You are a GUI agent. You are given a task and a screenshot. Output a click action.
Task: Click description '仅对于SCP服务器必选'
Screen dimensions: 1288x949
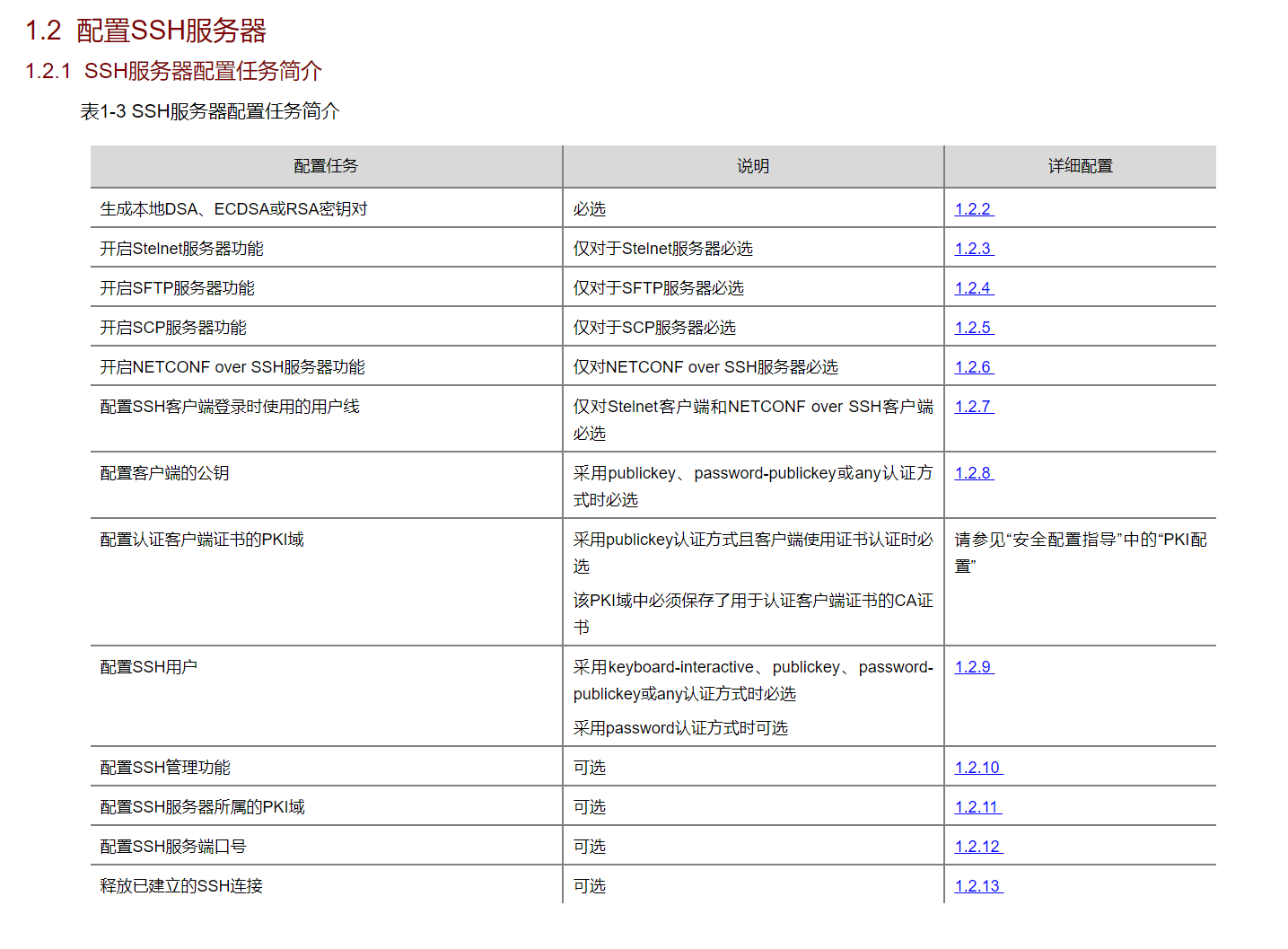point(654,328)
